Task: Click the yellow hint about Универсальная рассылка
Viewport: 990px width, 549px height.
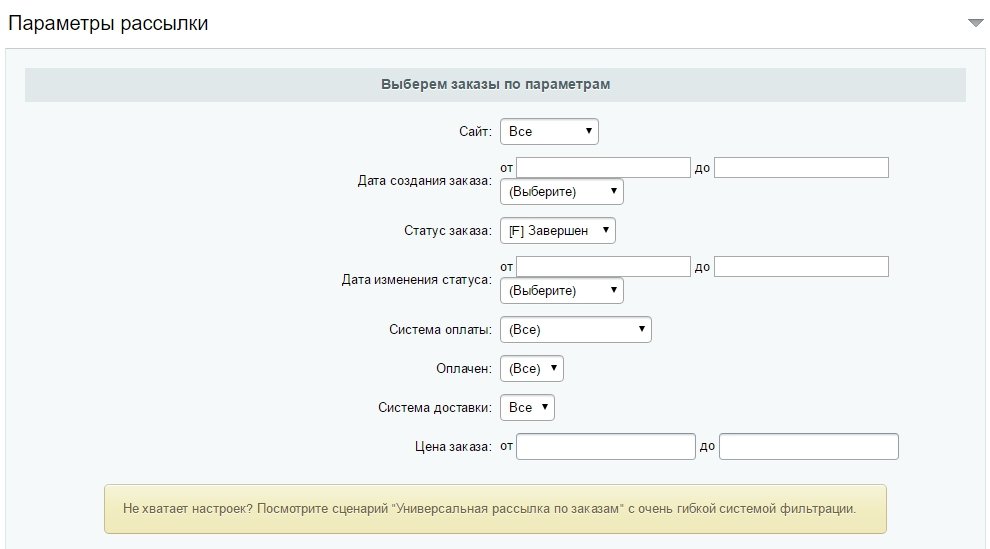Action: (x=496, y=509)
